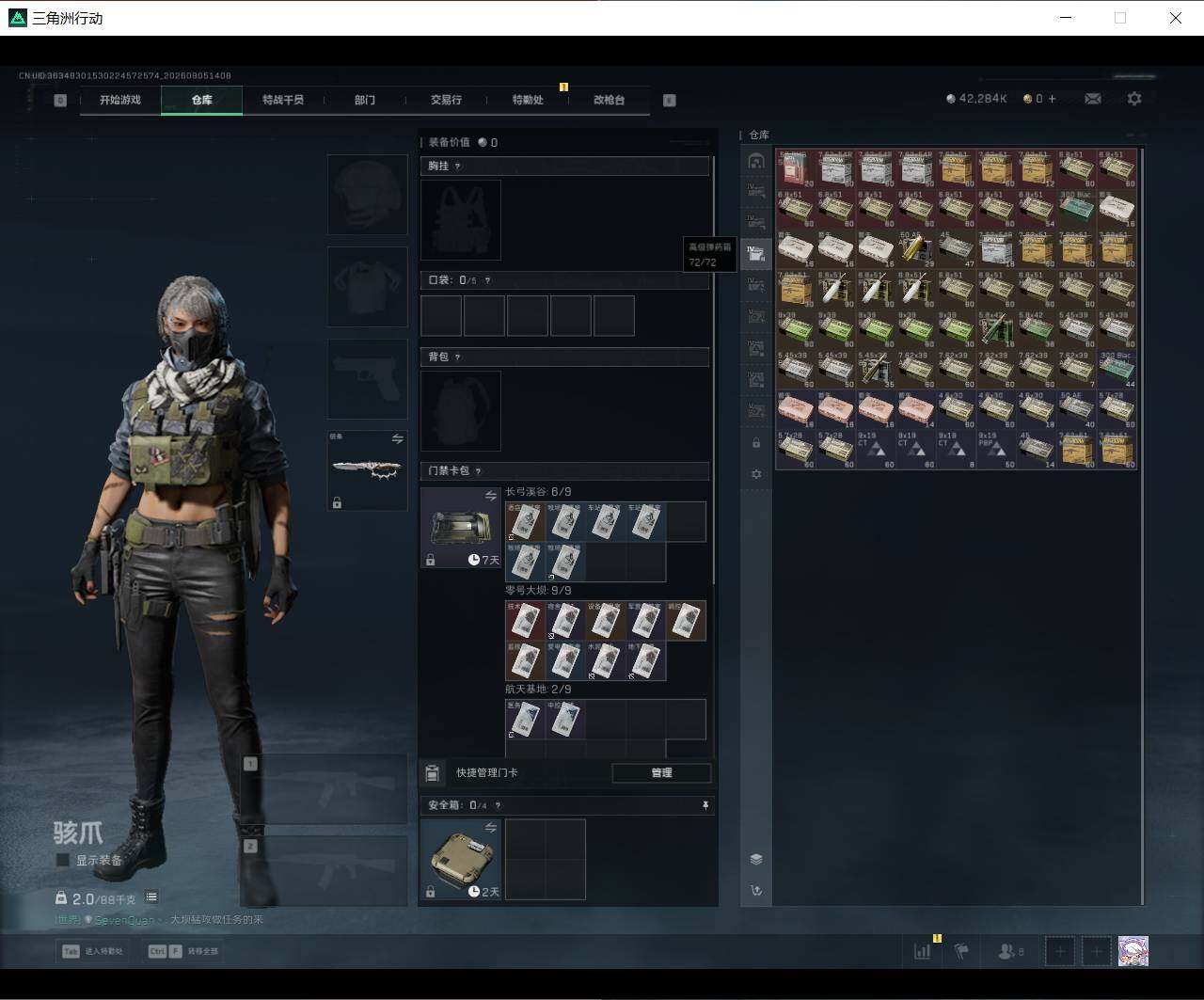Switch to the 特战干员 tab
This screenshot has width=1204, height=1000.
tap(283, 100)
